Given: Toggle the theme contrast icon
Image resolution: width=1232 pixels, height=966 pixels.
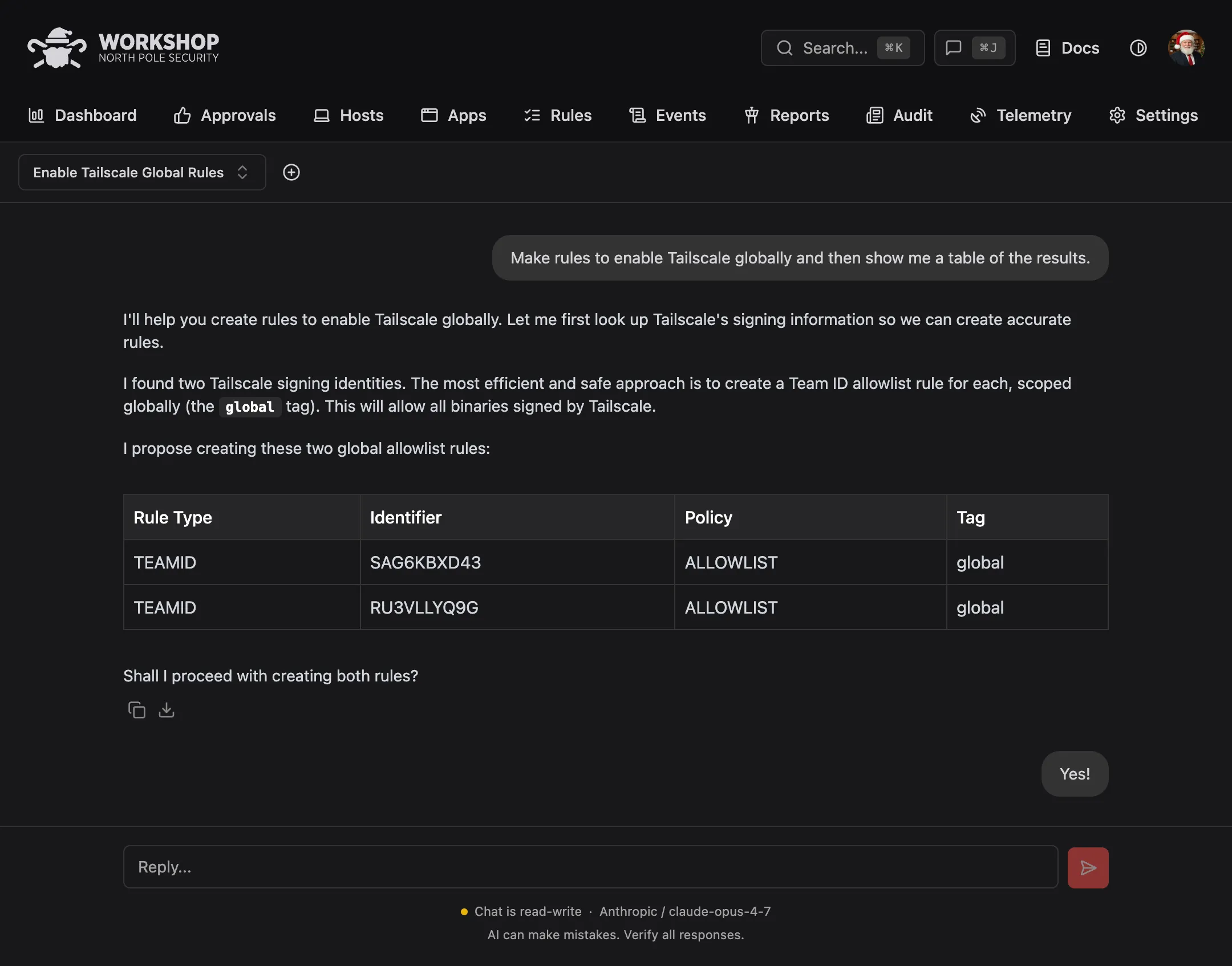Looking at the screenshot, I should (x=1138, y=48).
